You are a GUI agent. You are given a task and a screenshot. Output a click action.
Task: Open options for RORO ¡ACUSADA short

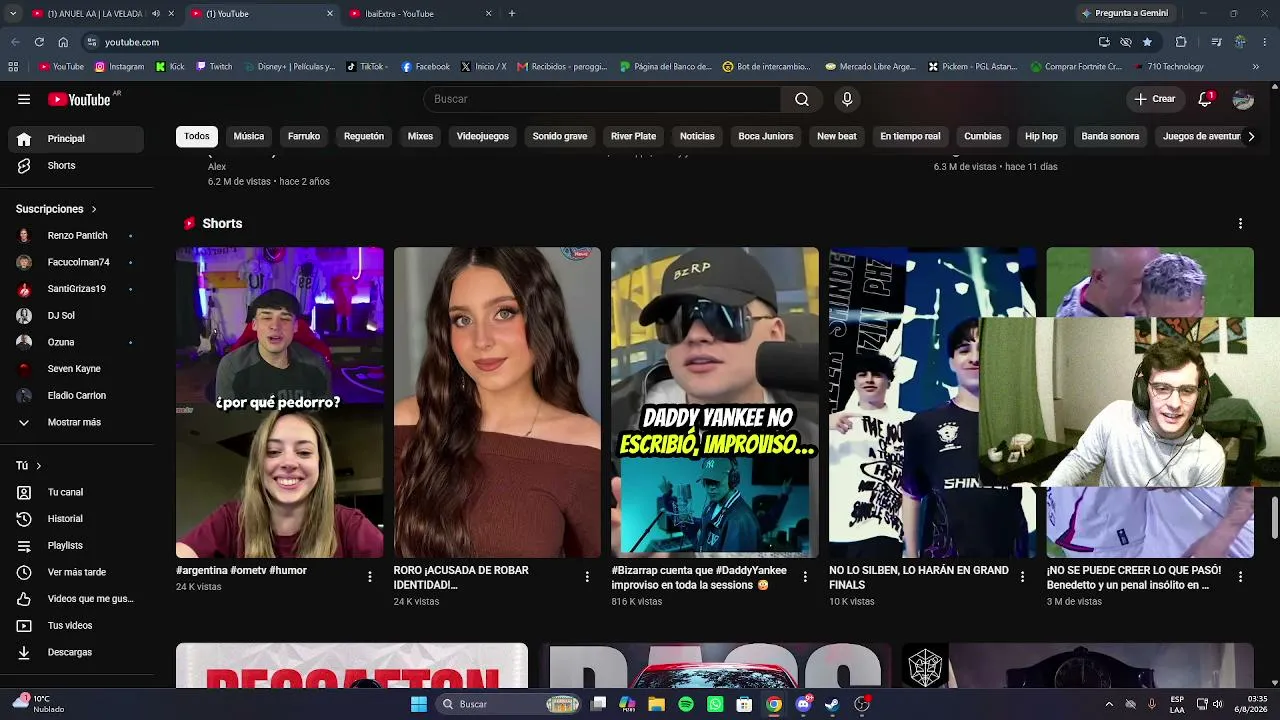click(x=587, y=577)
